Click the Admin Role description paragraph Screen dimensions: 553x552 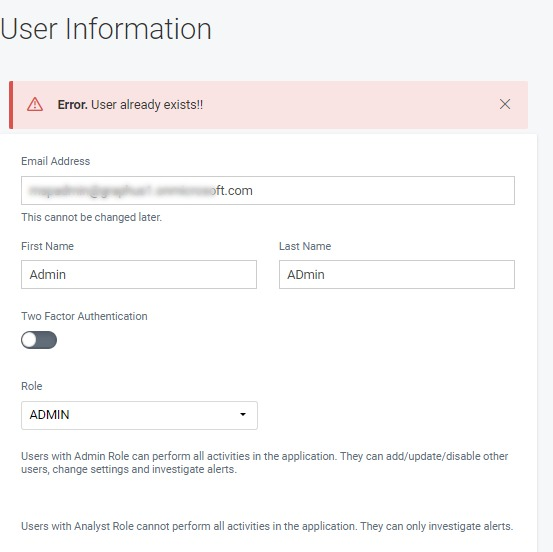(265, 463)
